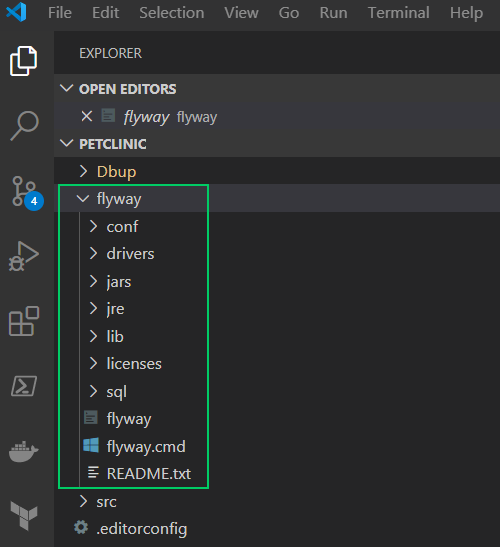Click the drivers folder name
Screen dimensions: 500x547
point(130,254)
